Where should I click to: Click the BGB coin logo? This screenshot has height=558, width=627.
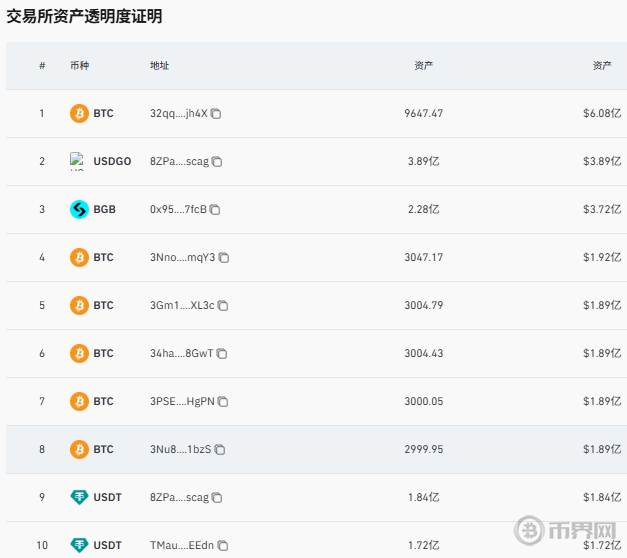click(79, 210)
